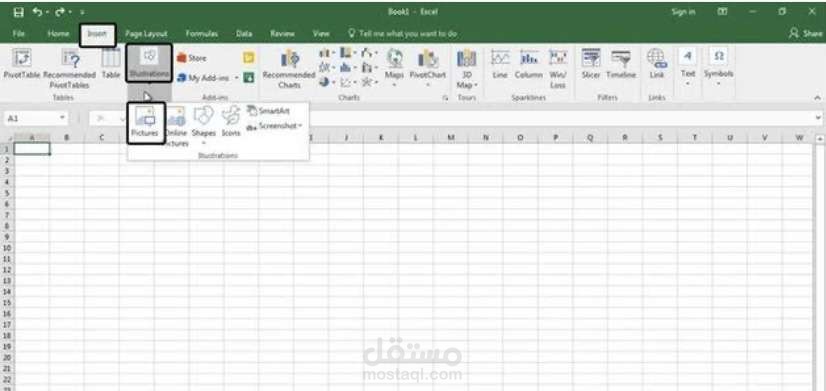Image resolution: width=826 pixels, height=391 pixels.
Task: Insert a PivotTable from the Tables group
Action: (22, 64)
